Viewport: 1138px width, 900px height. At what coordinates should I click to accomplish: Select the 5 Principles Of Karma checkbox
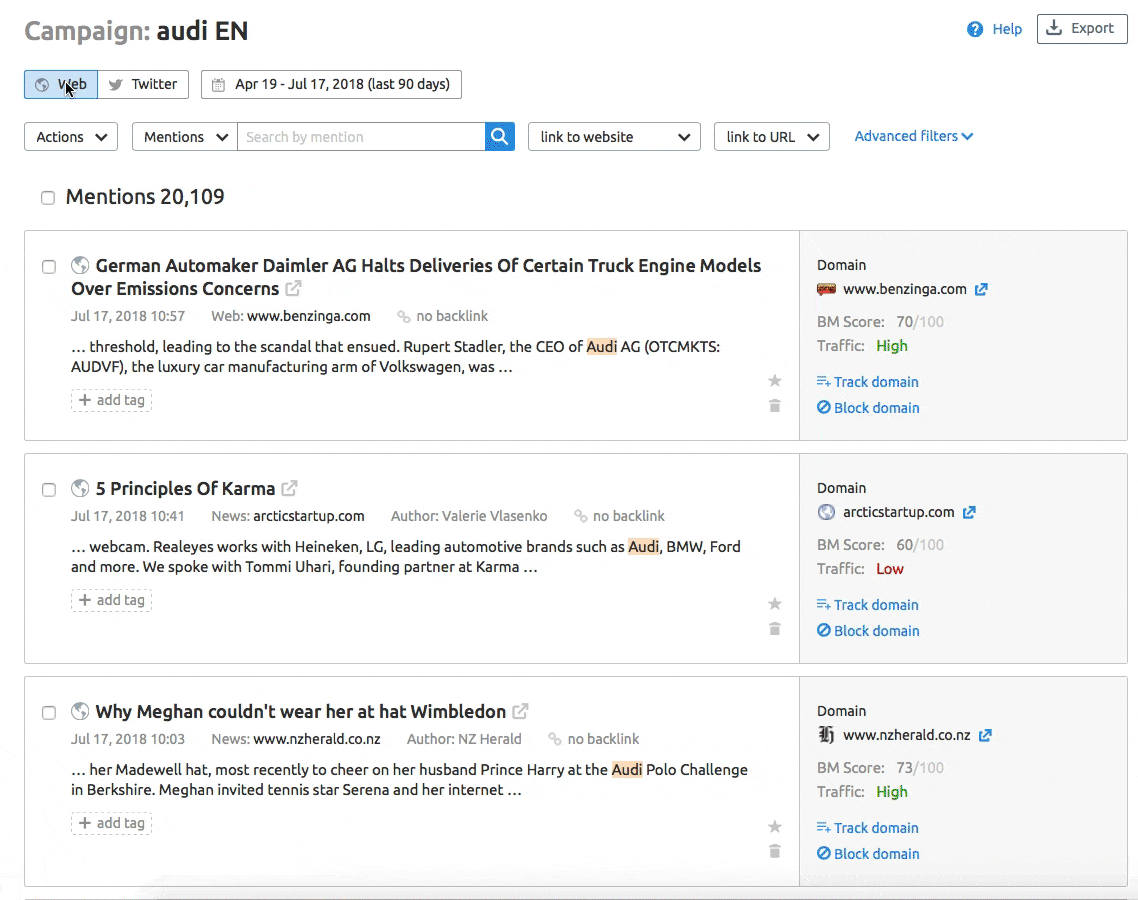tap(49, 490)
